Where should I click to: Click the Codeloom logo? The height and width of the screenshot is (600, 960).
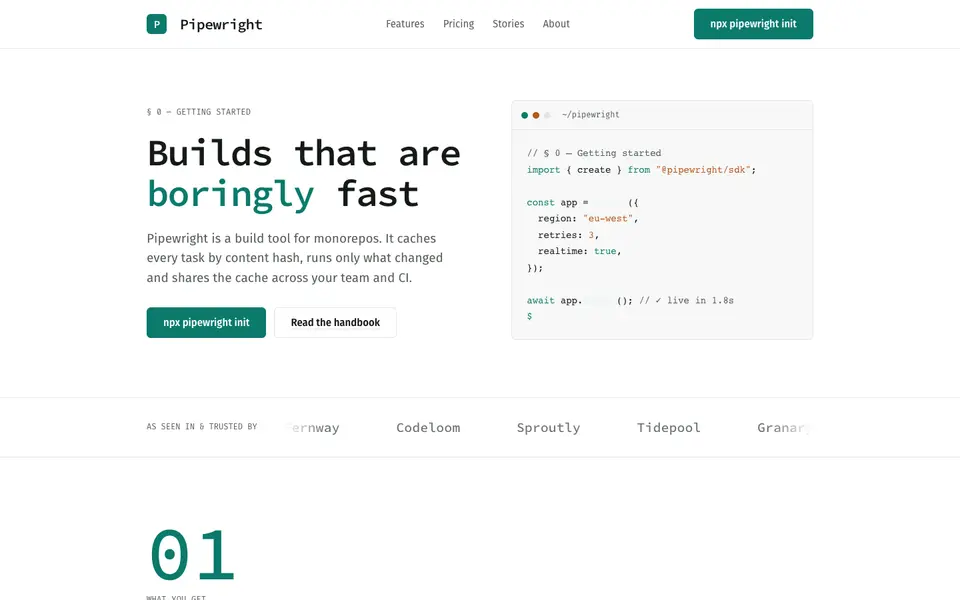pyautogui.click(x=428, y=427)
